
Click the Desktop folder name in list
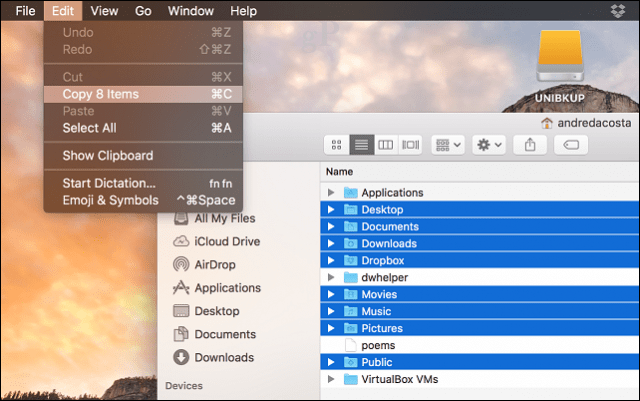point(382,210)
